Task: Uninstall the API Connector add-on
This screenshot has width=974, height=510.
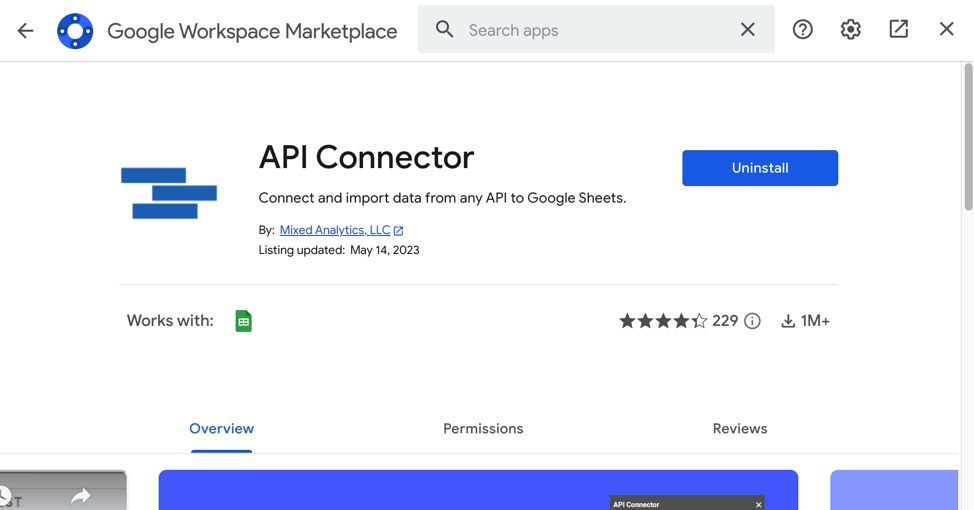Action: point(760,168)
